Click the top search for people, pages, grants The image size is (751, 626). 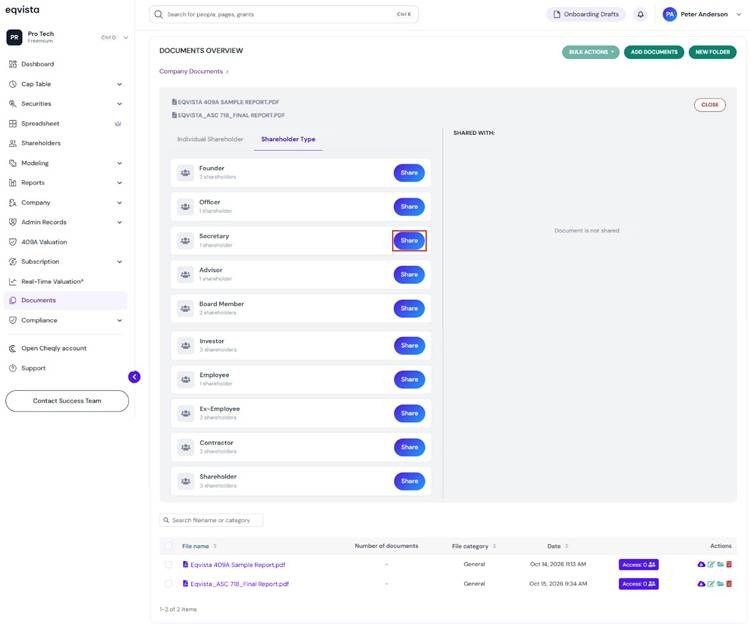pyautogui.click(x=284, y=14)
